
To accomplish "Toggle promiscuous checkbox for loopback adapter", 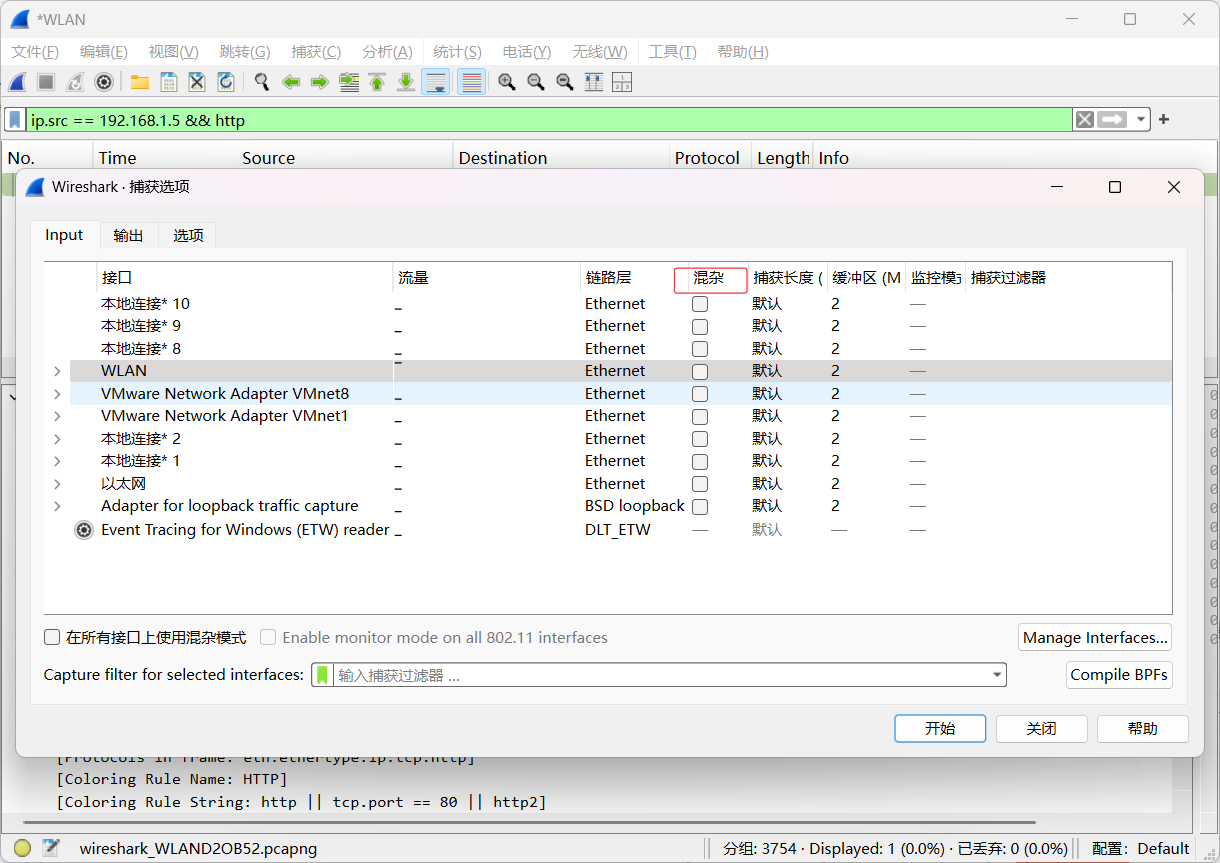I will [700, 506].
